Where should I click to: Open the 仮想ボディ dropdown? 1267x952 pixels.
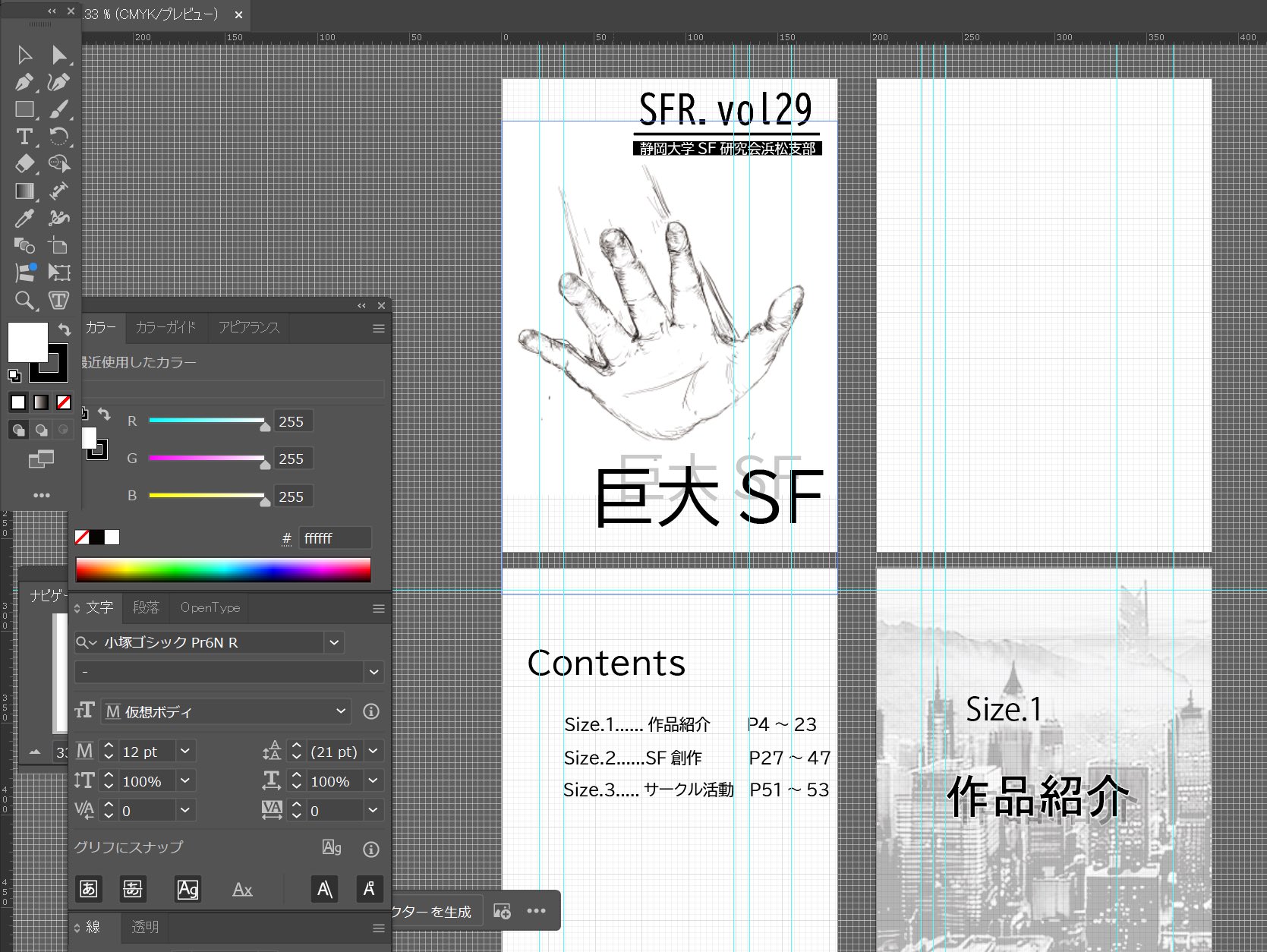341,711
